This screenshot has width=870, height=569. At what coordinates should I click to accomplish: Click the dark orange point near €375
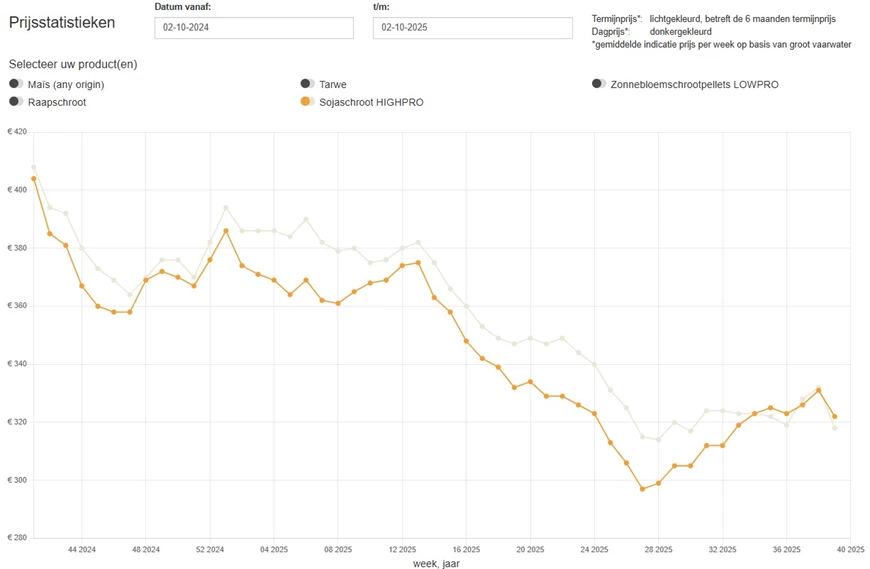[418, 263]
